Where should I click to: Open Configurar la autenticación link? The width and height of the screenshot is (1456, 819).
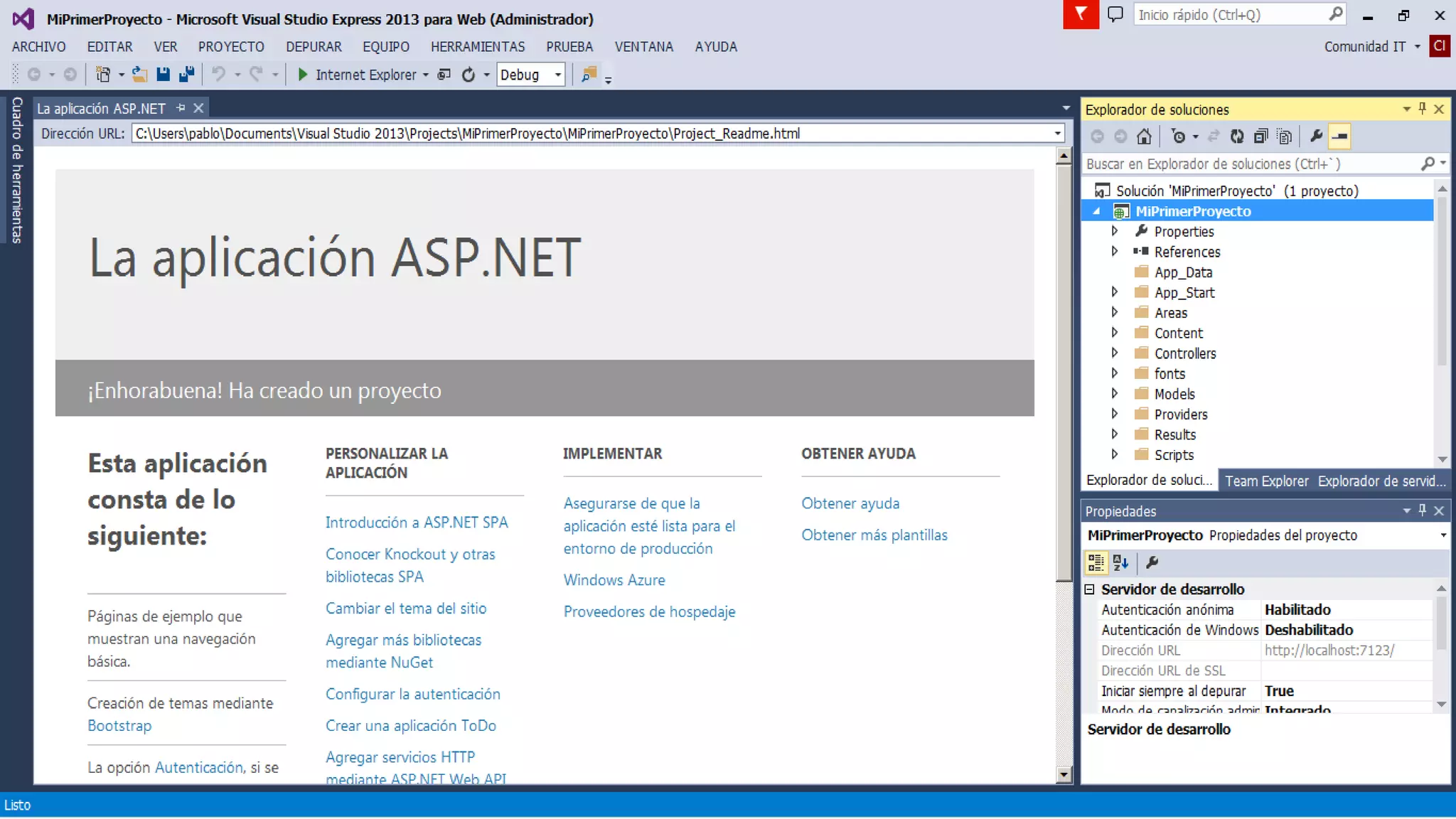pos(412,694)
